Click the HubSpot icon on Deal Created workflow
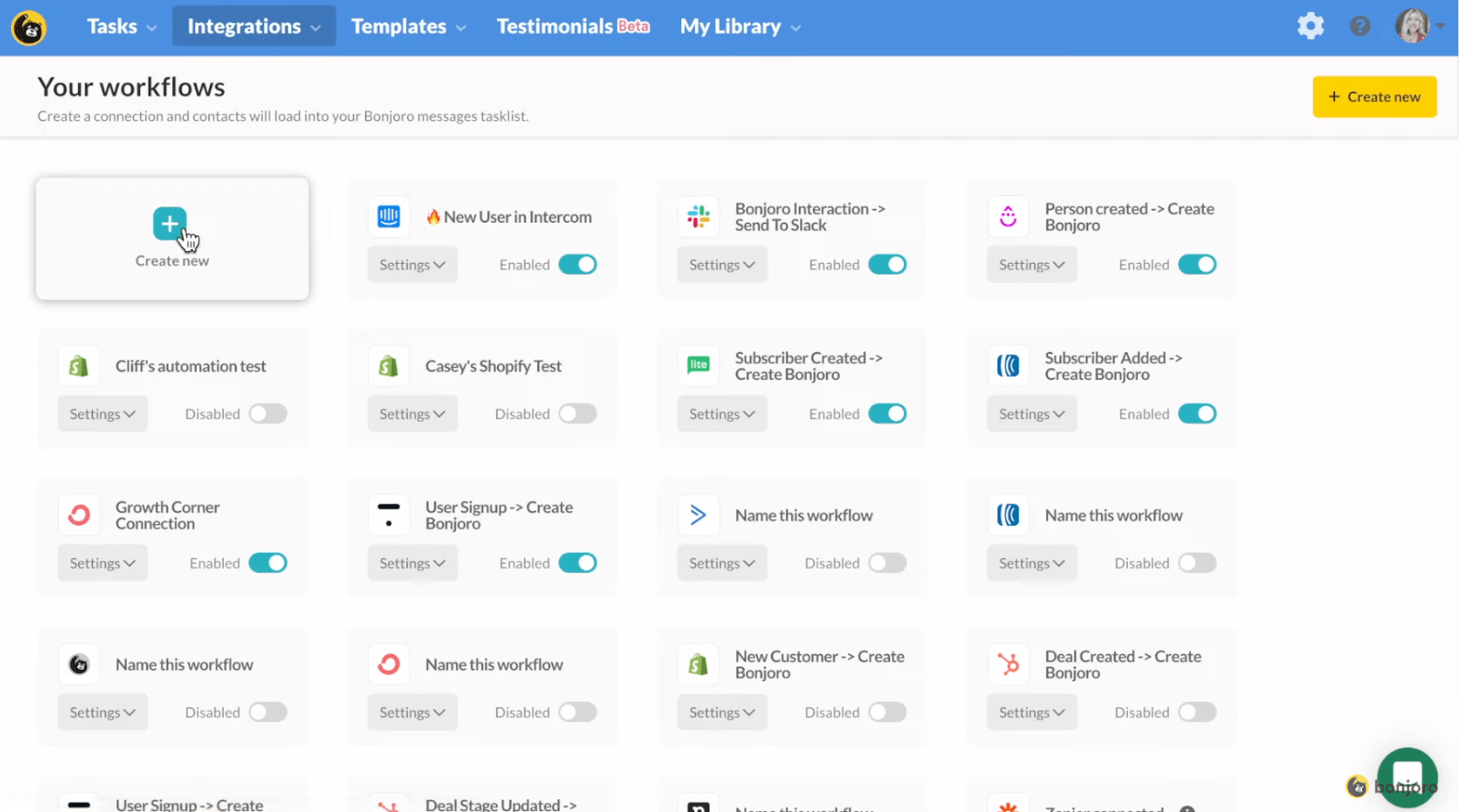 click(1009, 664)
